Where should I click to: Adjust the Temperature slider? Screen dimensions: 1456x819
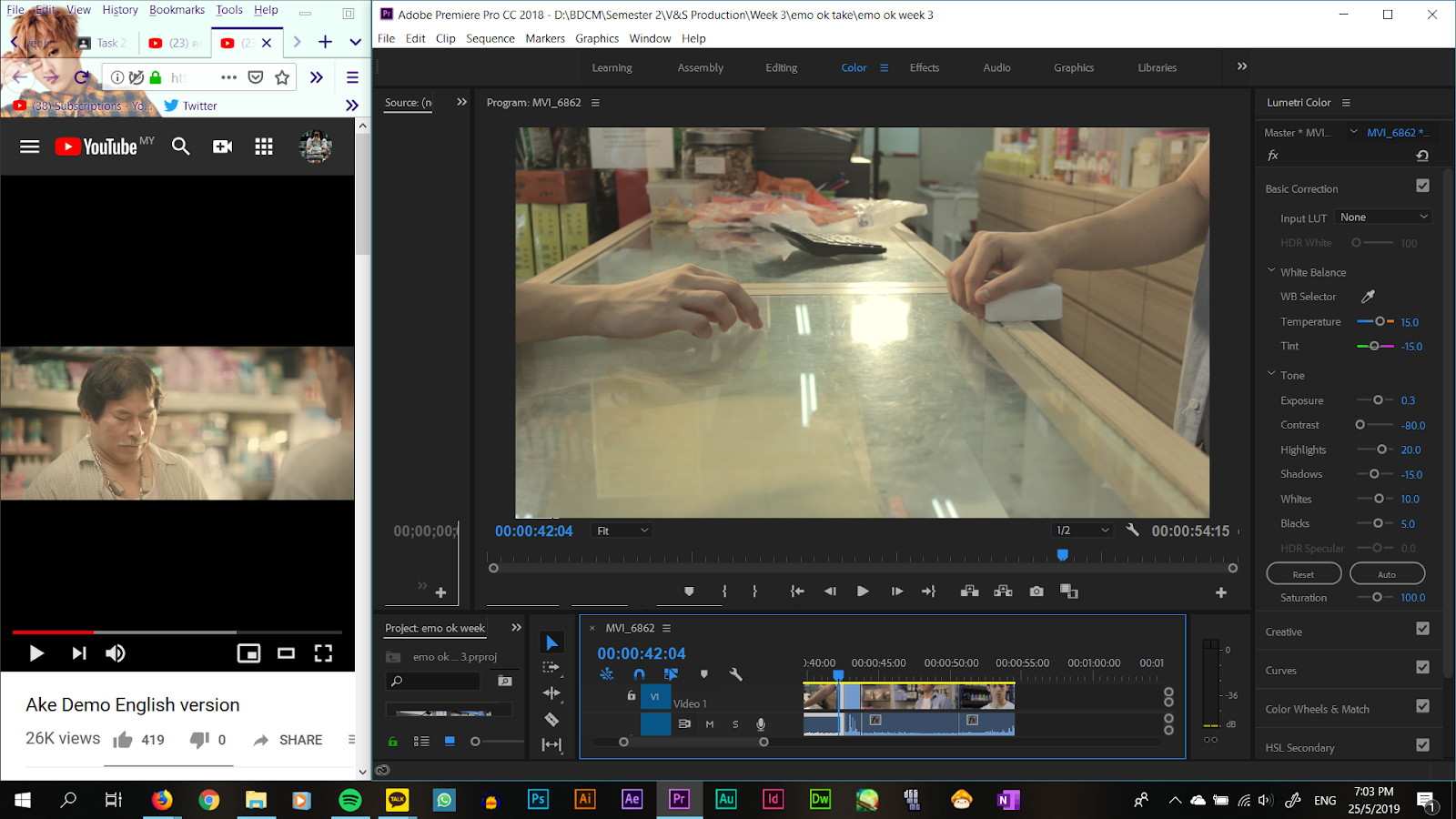click(1375, 321)
